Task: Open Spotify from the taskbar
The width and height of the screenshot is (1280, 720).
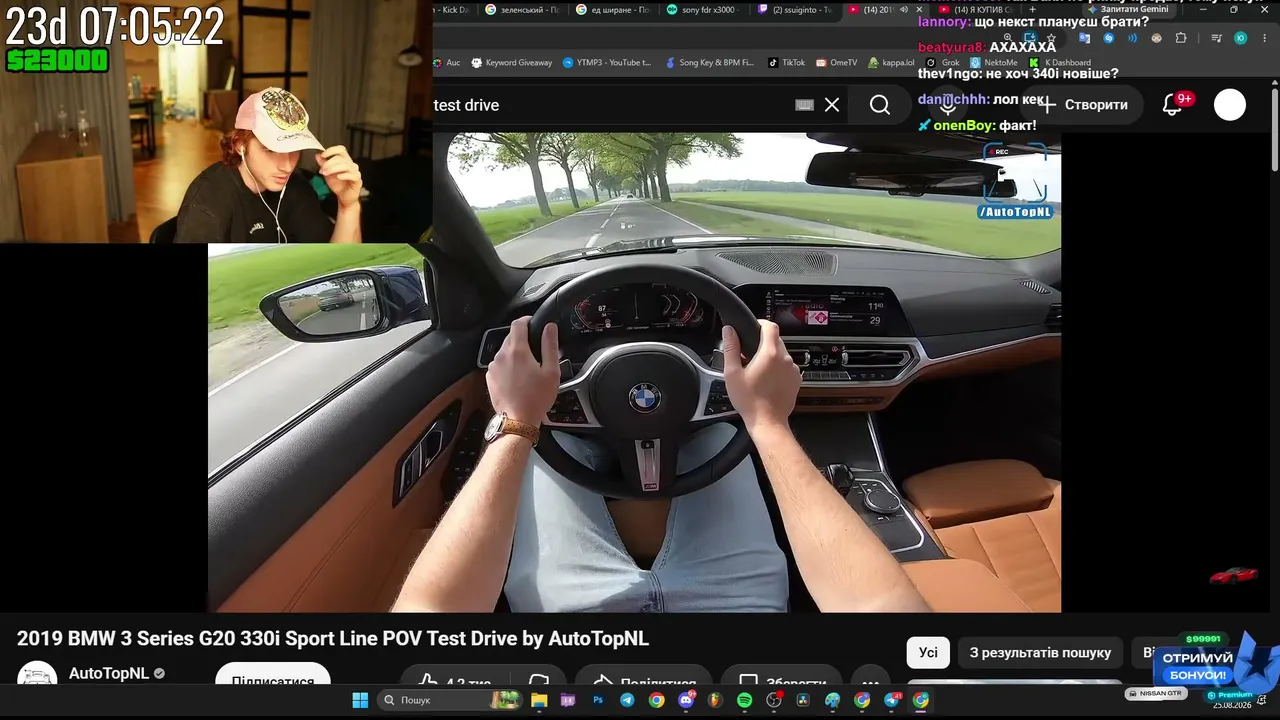Action: click(745, 700)
